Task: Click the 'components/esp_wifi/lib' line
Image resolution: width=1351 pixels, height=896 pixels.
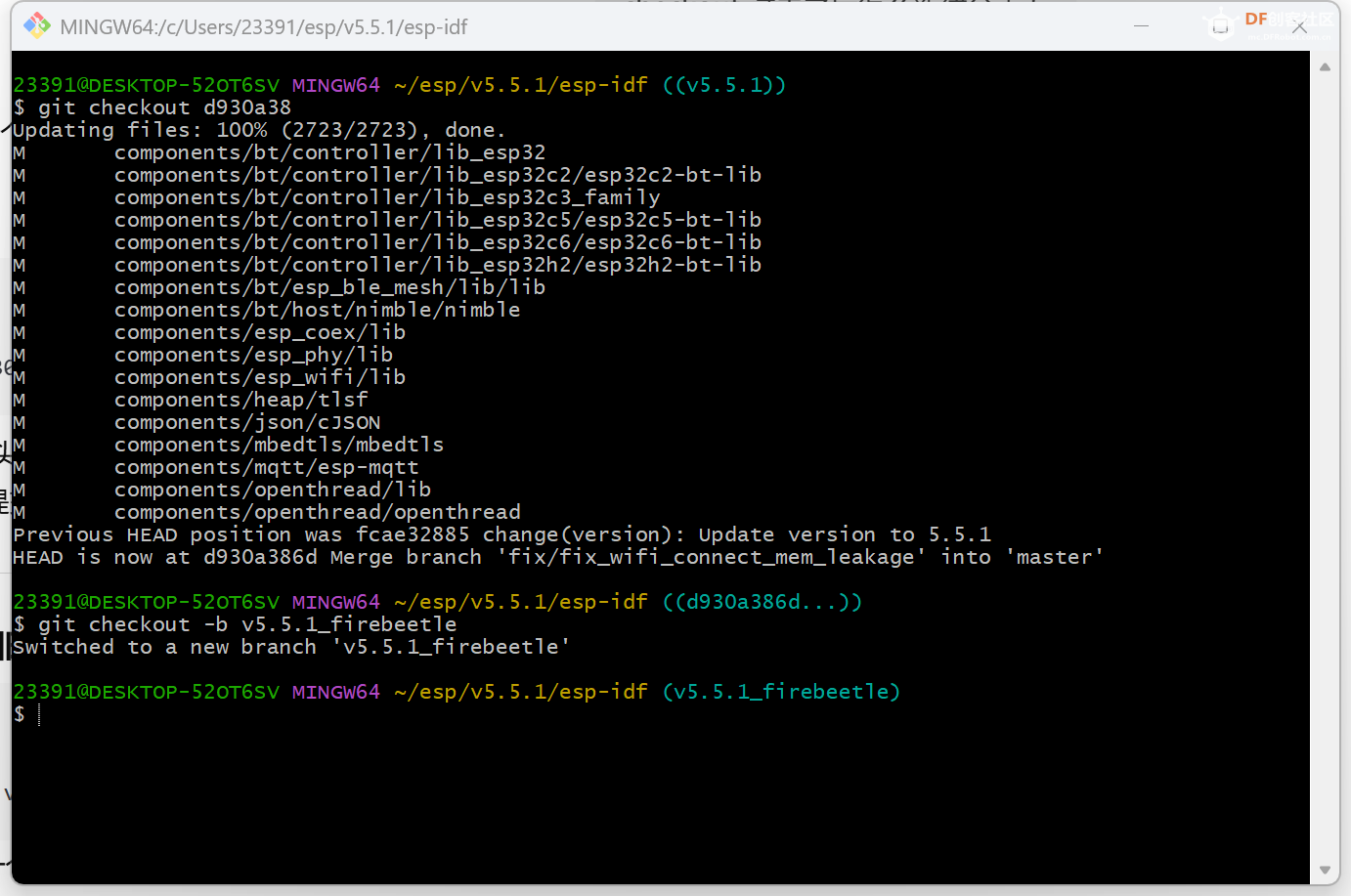Action: click(x=259, y=377)
